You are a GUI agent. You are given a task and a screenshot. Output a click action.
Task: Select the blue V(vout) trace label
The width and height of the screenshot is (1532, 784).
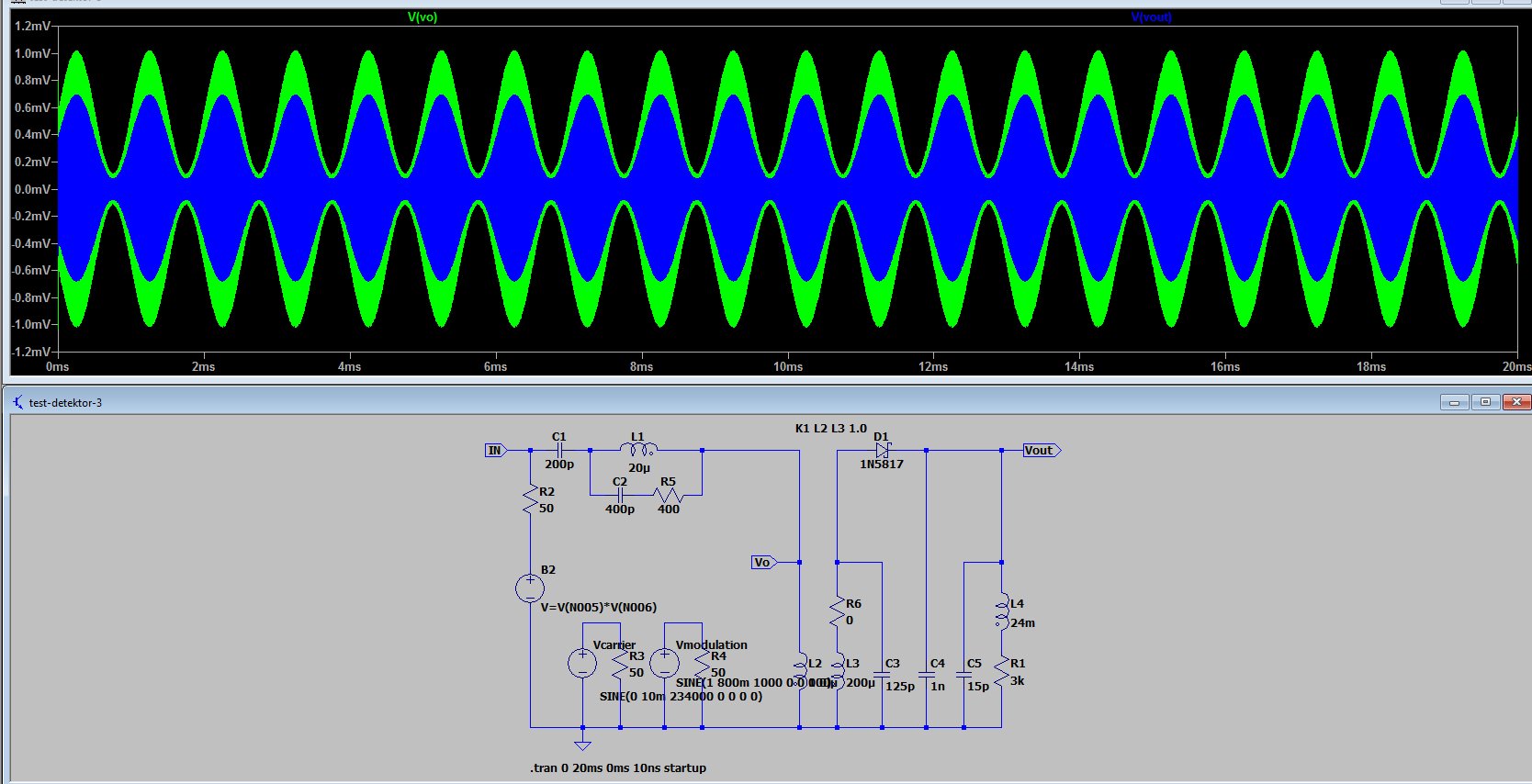click(1151, 17)
